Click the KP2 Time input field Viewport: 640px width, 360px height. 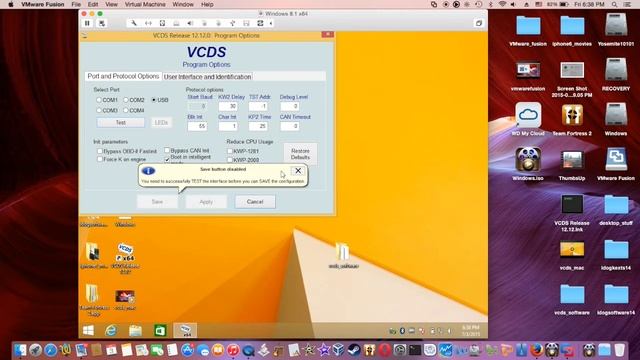258,126
